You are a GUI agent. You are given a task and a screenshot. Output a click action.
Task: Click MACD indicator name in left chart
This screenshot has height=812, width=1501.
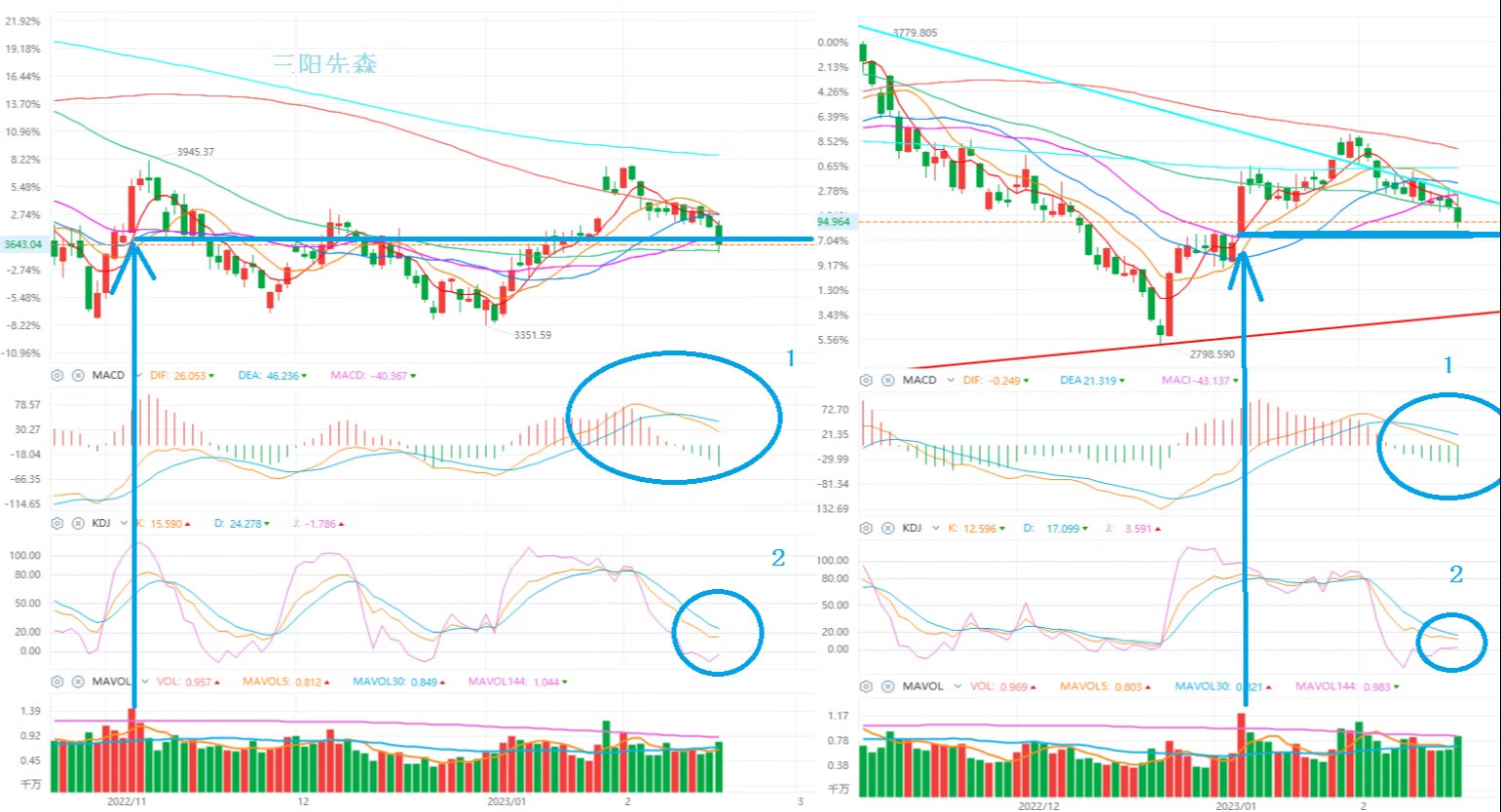point(108,375)
